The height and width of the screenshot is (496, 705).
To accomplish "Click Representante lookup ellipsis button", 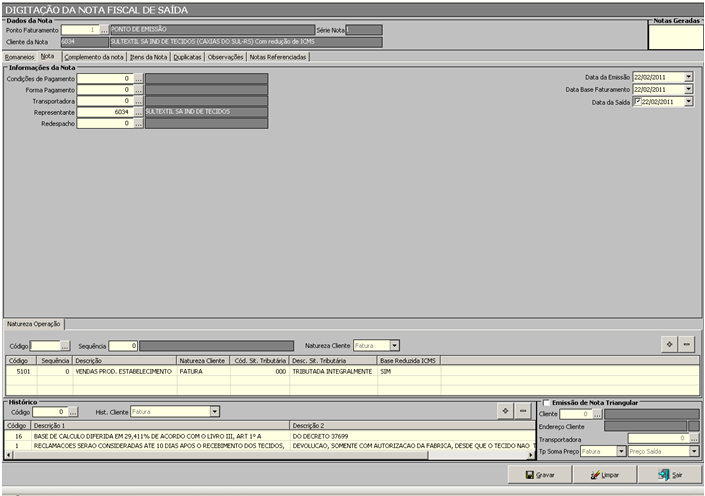I will click(138, 112).
